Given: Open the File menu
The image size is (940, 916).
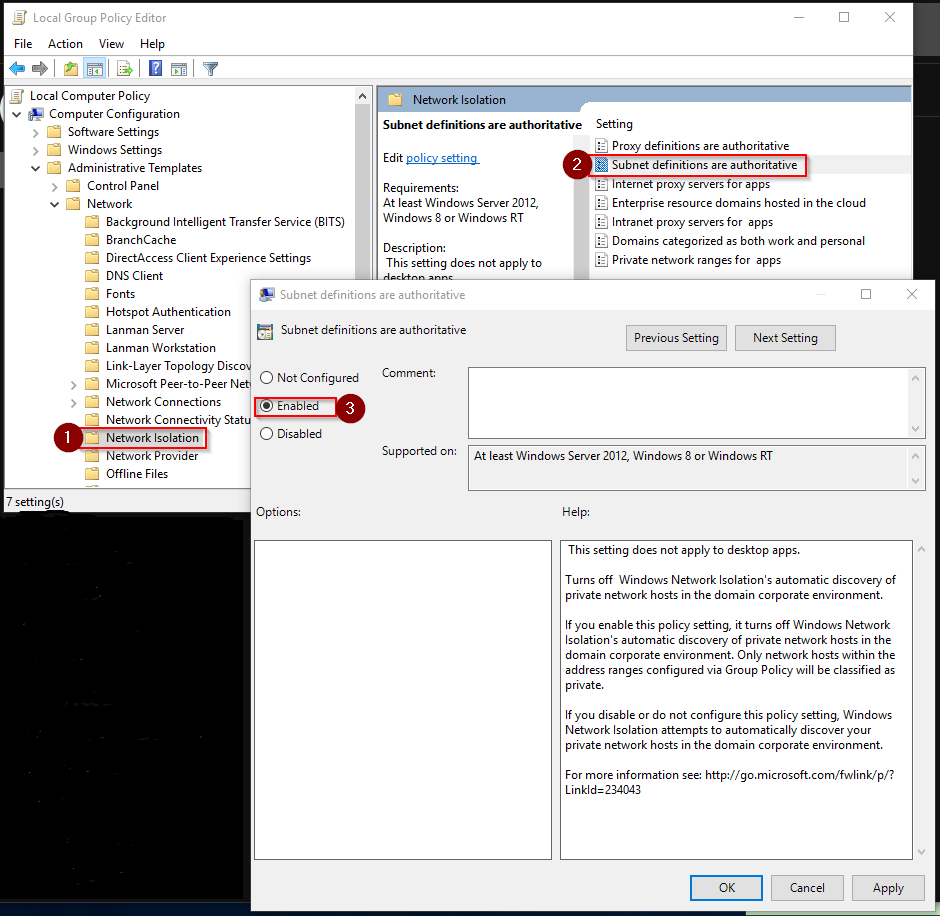Looking at the screenshot, I should click(x=23, y=44).
